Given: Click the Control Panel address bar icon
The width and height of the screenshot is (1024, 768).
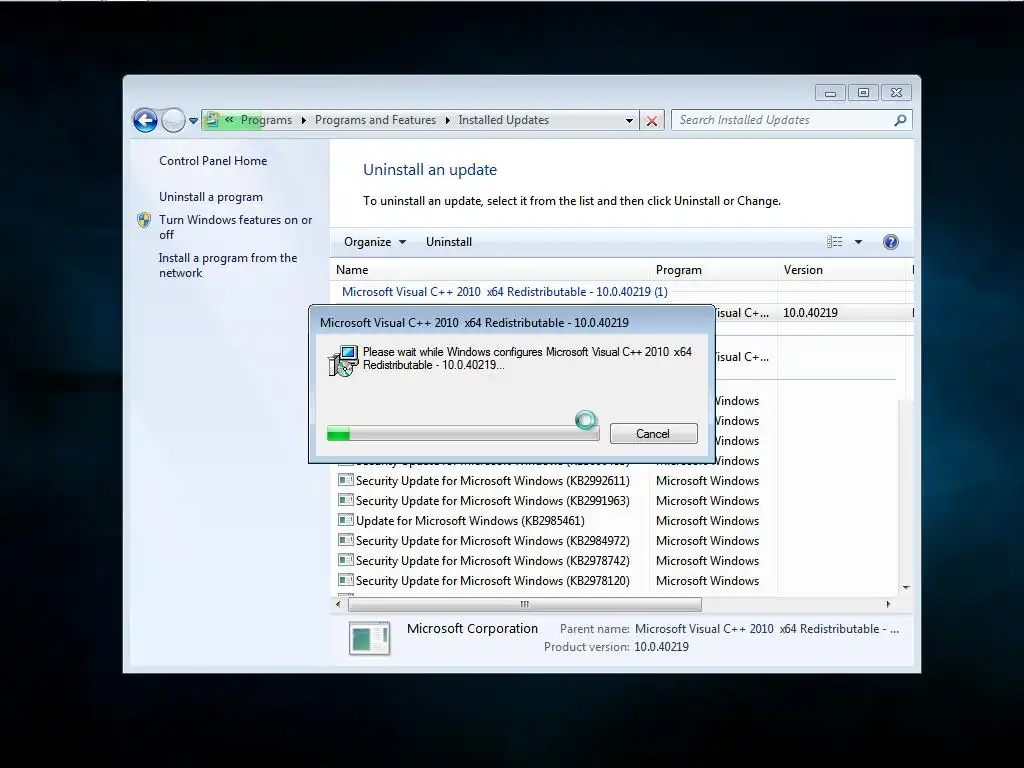Looking at the screenshot, I should 212,120.
